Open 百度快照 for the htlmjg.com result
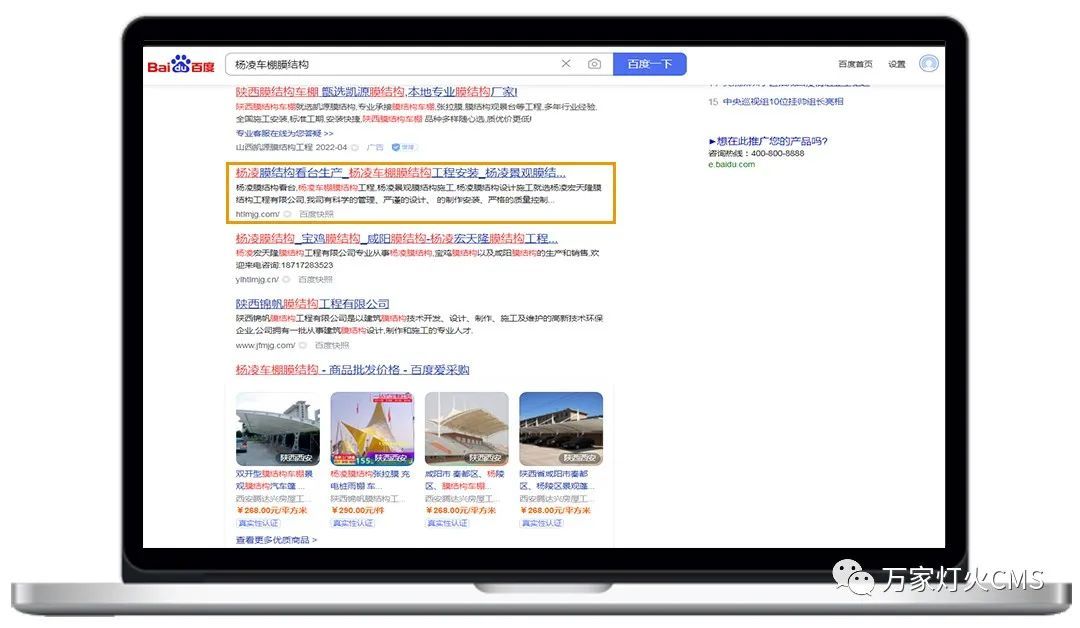 (317, 214)
